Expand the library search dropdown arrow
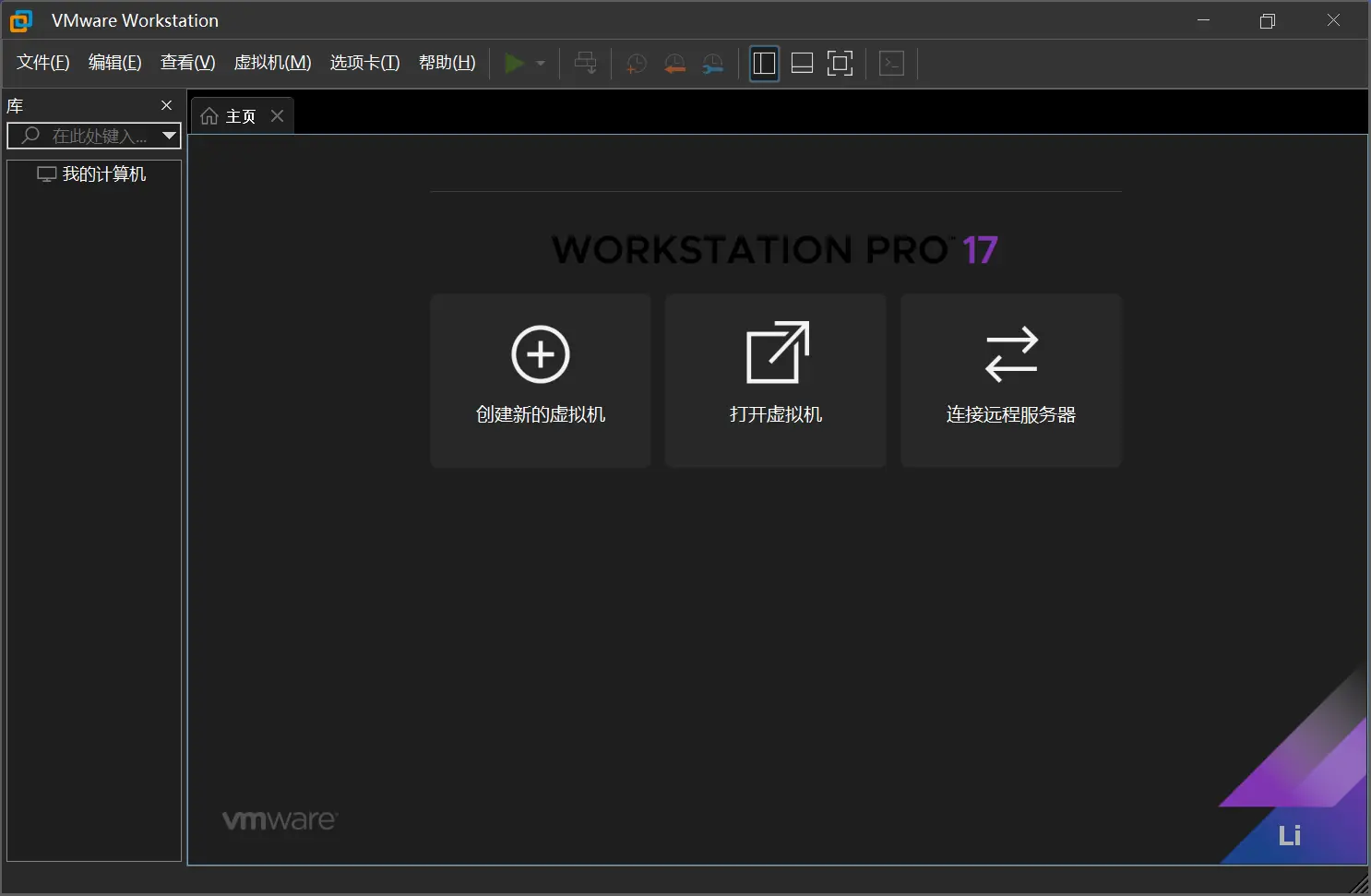Screen dimensions: 1371x896 tap(169, 136)
